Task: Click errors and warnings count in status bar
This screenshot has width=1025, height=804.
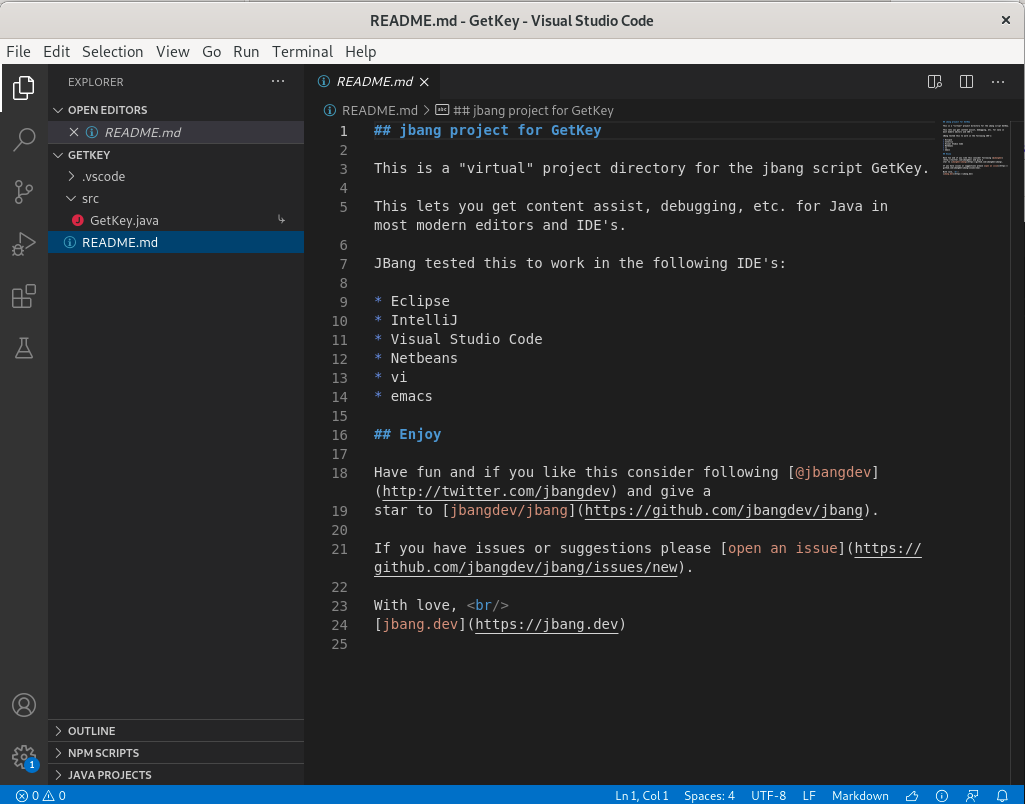Action: [x=41, y=796]
